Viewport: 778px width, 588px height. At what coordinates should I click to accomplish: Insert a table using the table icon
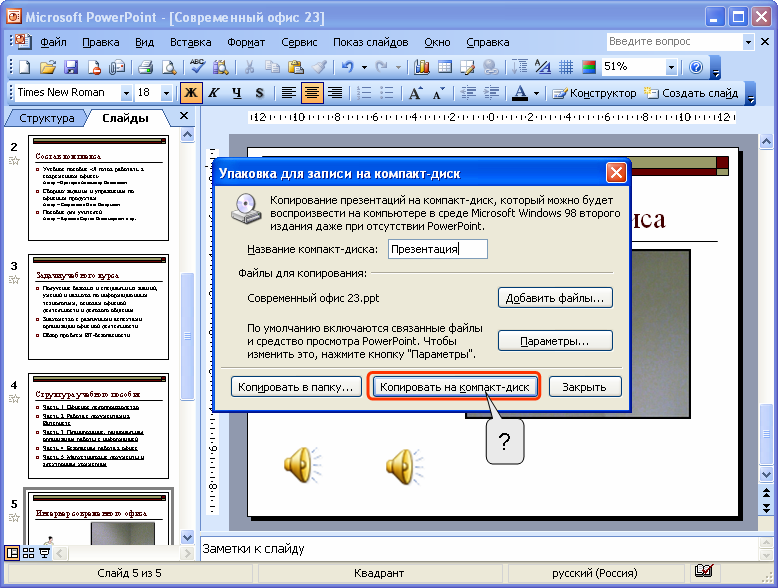coord(445,67)
